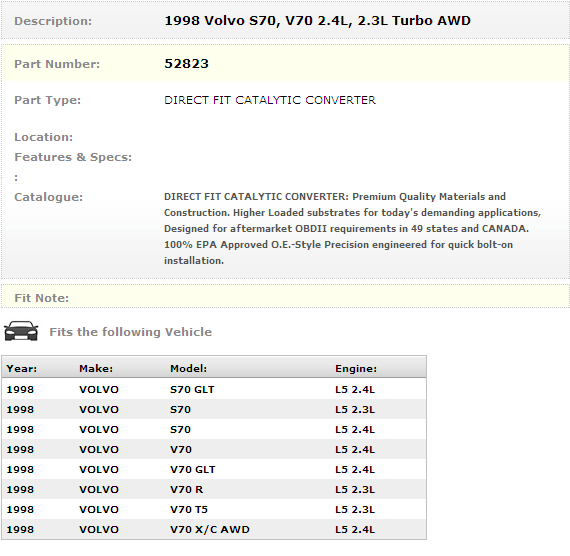Select part number 52823
This screenshot has height=556, width=570.
186,64
